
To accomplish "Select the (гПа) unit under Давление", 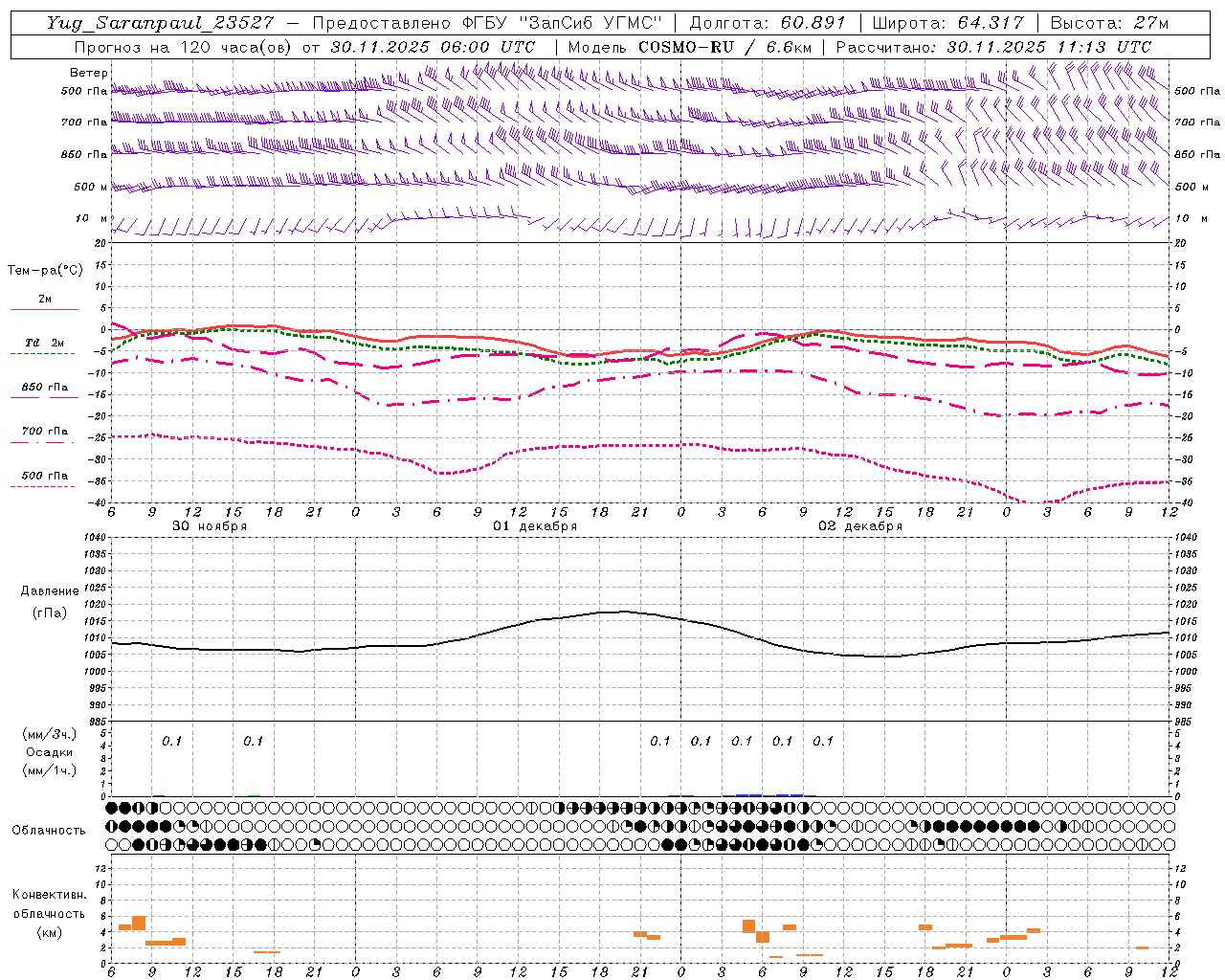I will [50, 613].
